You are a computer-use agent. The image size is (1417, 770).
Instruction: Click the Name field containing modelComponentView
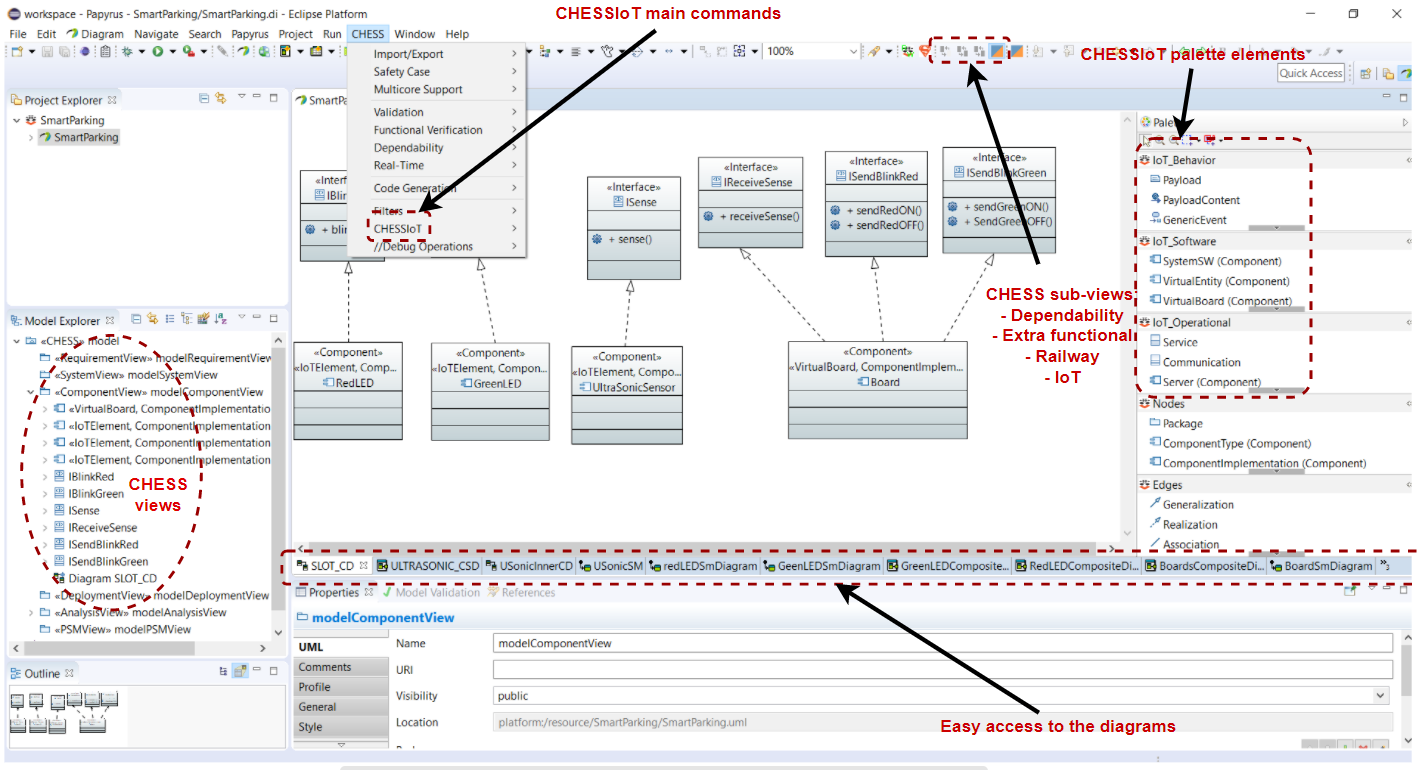(942, 643)
